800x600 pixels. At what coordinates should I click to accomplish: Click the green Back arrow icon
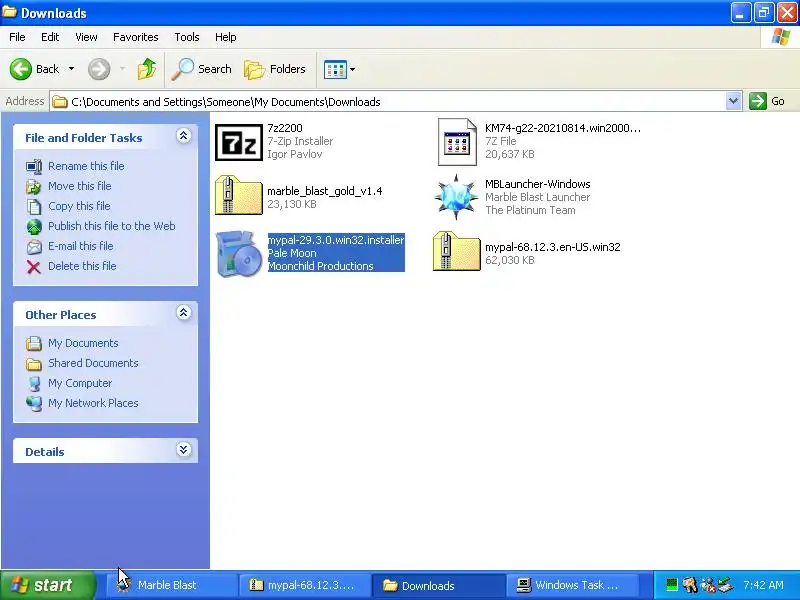click(x=21, y=69)
